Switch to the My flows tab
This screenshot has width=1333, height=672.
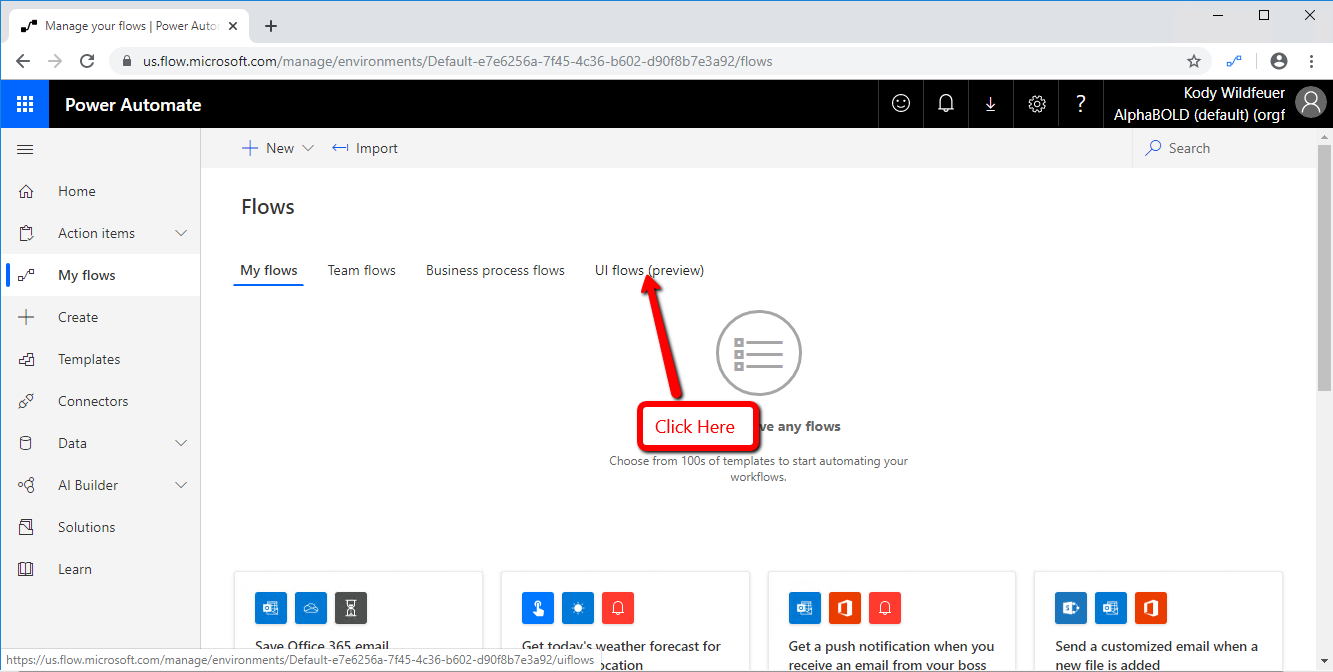pyautogui.click(x=268, y=270)
